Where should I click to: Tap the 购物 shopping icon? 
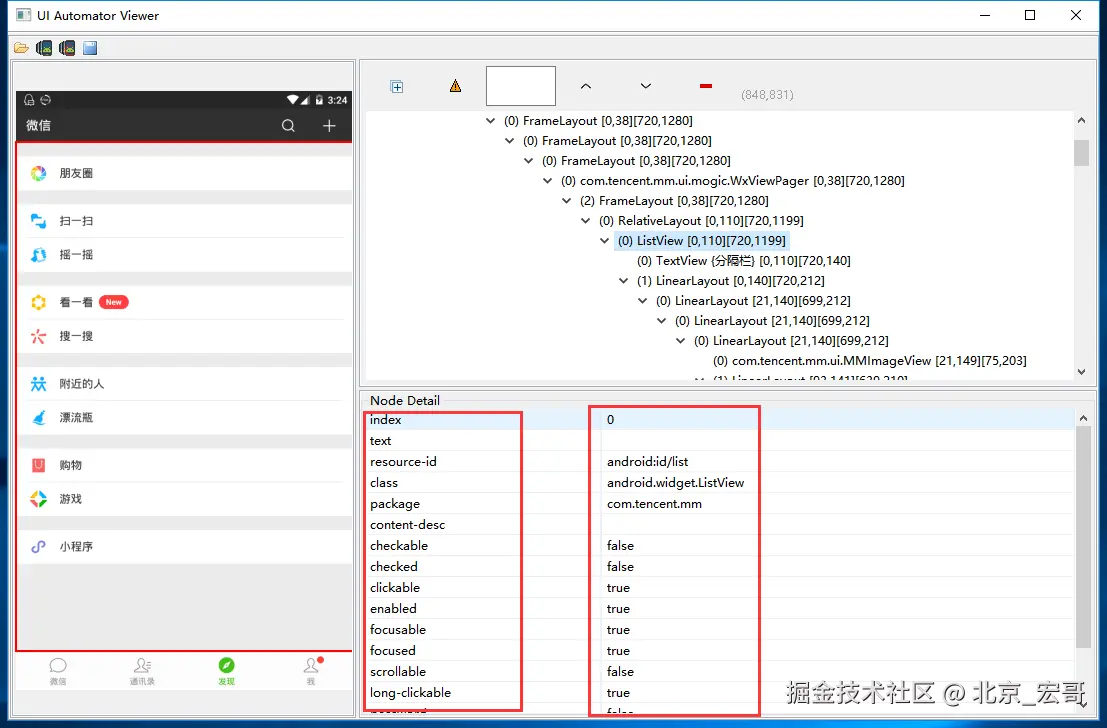38,465
